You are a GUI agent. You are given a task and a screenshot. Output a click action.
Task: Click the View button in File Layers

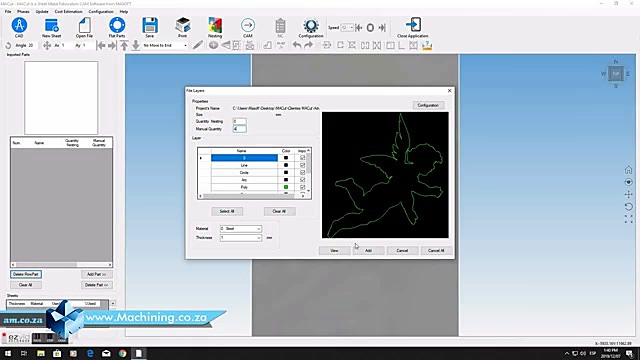point(334,250)
